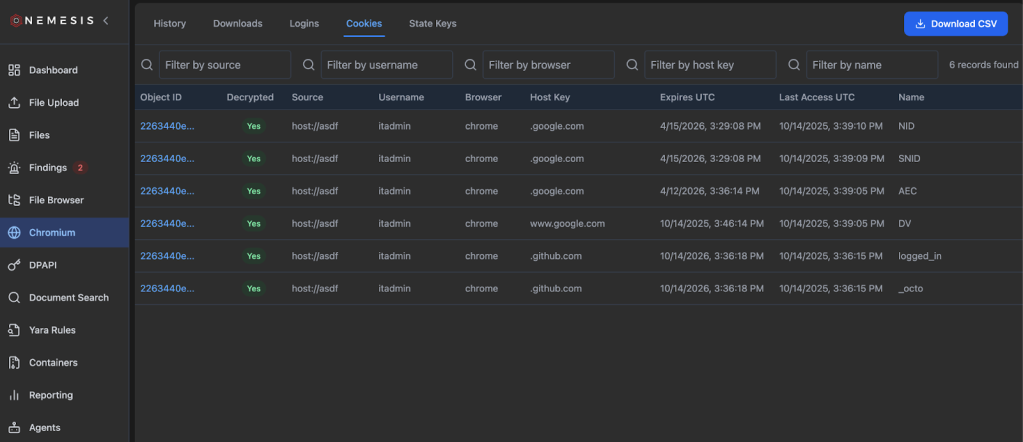Image resolution: width=1023 pixels, height=442 pixels.
Task: Open Object ID link for logged_in cookie
Action: (x=167, y=256)
